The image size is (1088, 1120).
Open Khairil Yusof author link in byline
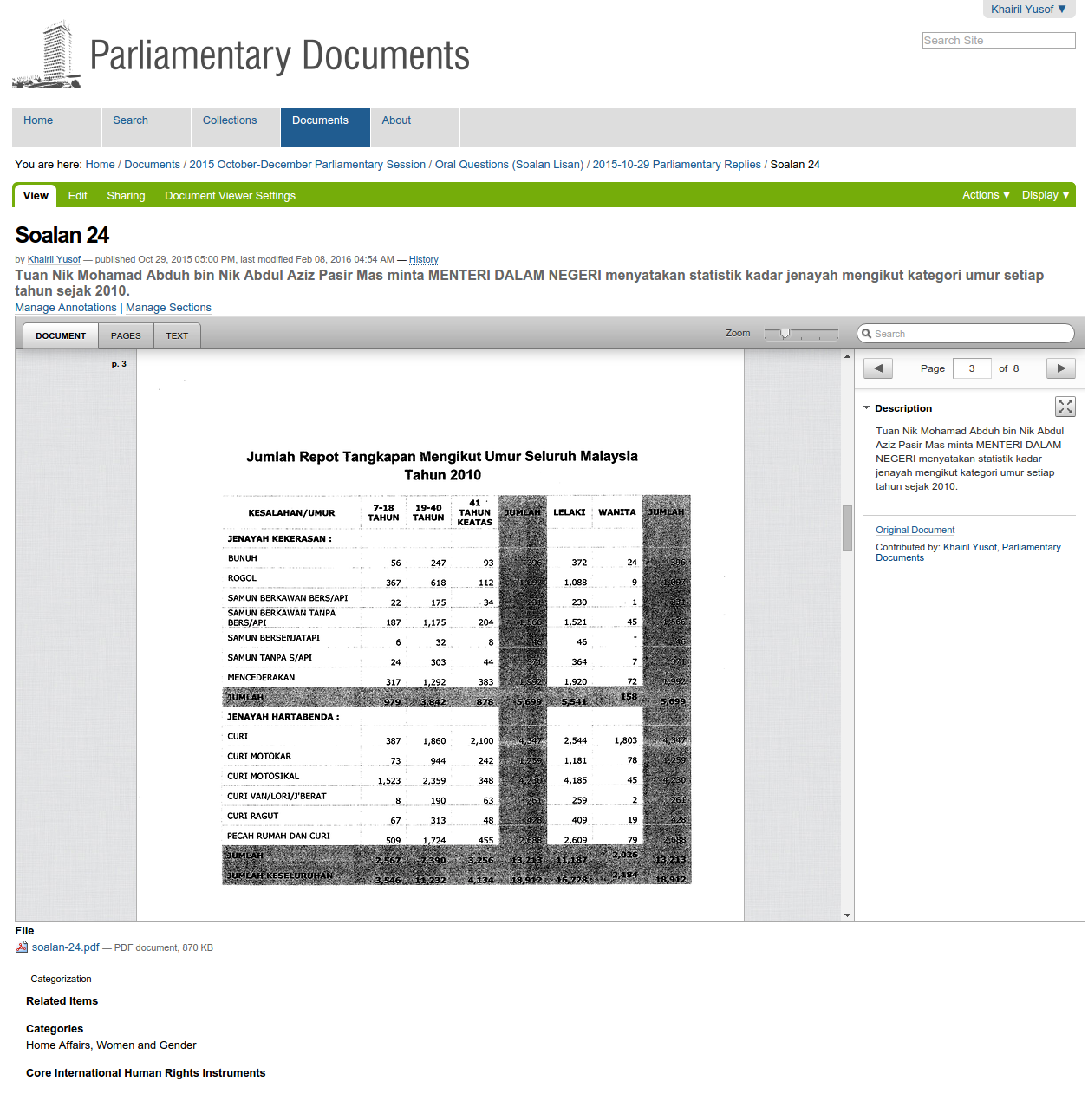54,259
